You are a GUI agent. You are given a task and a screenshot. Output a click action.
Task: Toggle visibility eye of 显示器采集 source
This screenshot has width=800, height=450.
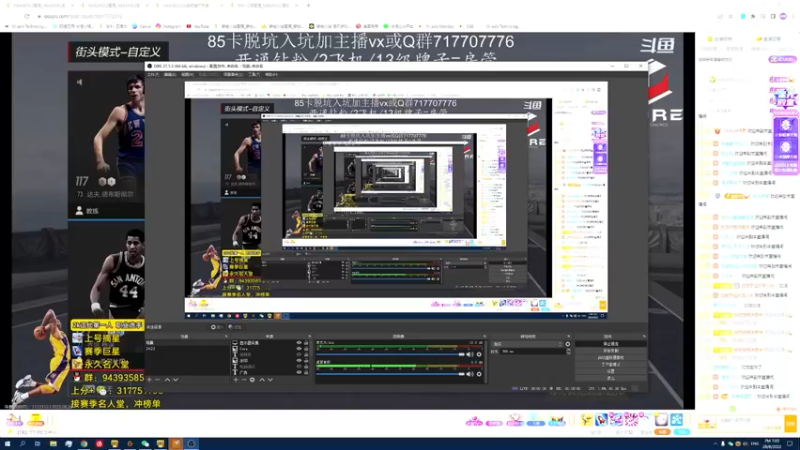(299, 343)
